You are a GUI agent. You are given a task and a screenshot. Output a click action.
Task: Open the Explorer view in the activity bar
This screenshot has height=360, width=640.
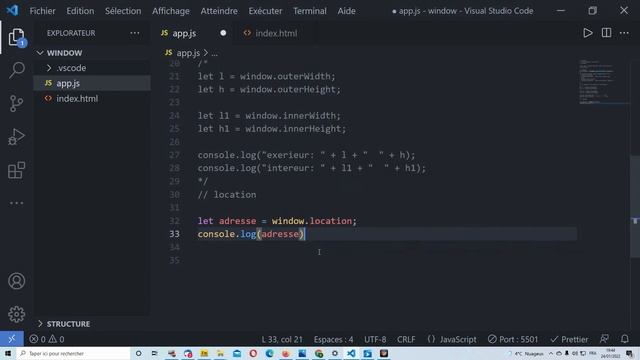16,37
